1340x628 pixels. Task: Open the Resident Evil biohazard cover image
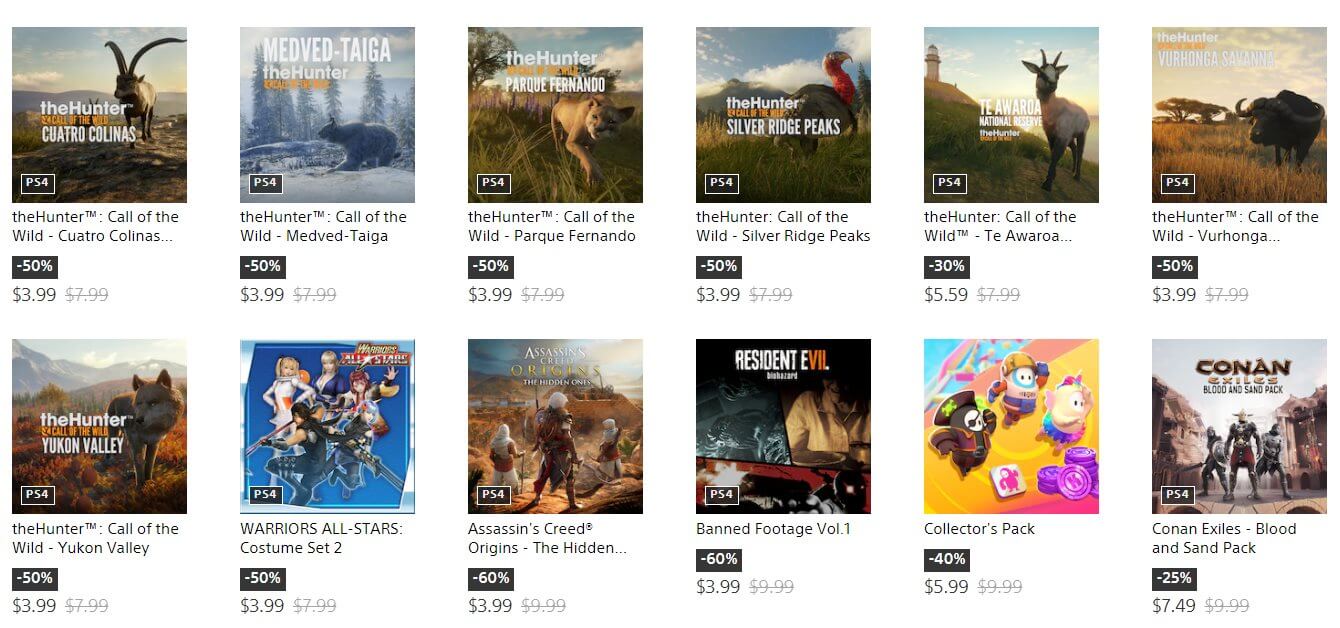(x=783, y=426)
